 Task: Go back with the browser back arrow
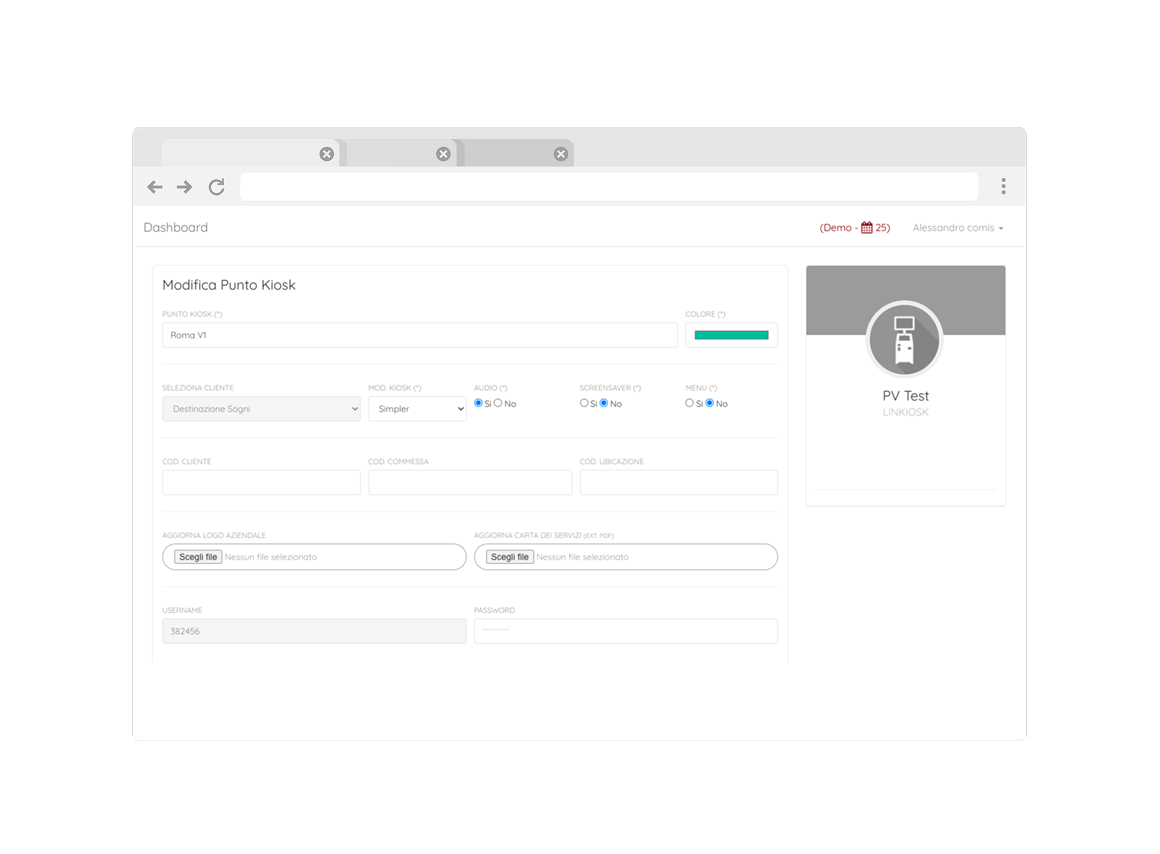coord(155,187)
